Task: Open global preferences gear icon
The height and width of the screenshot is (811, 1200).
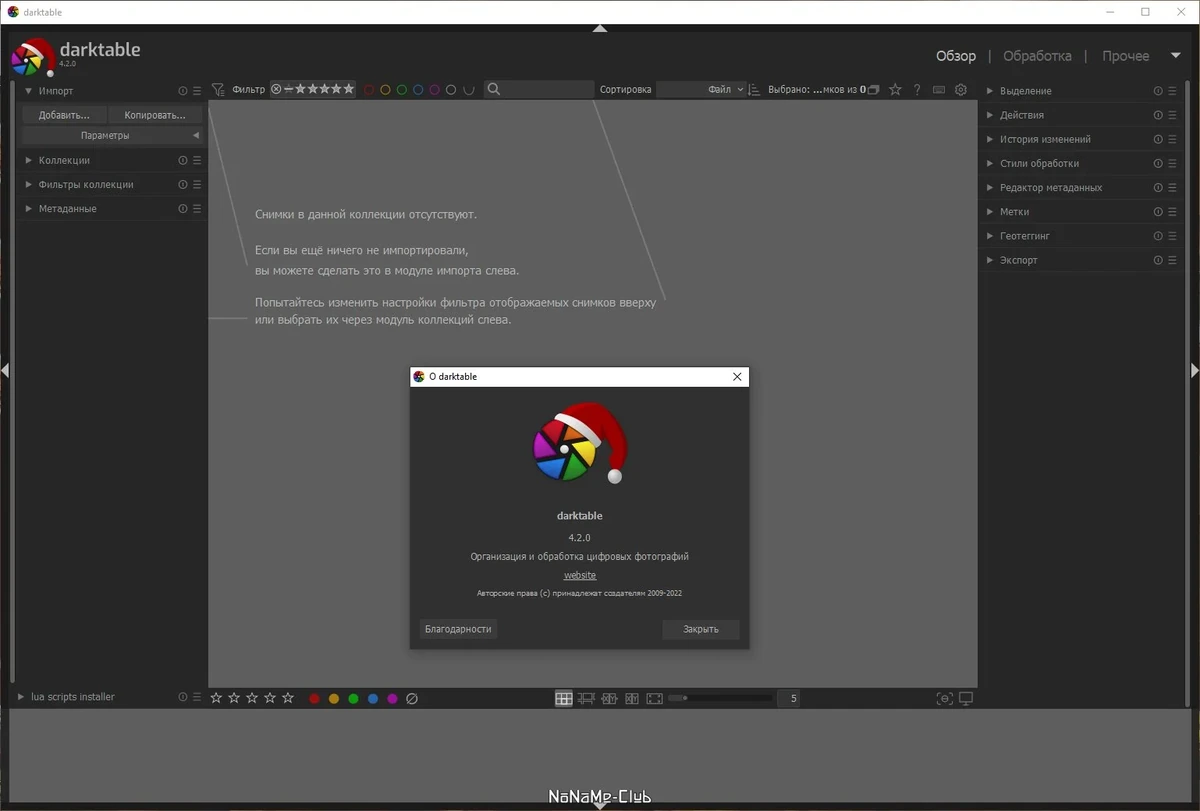Action: pyautogui.click(x=961, y=90)
